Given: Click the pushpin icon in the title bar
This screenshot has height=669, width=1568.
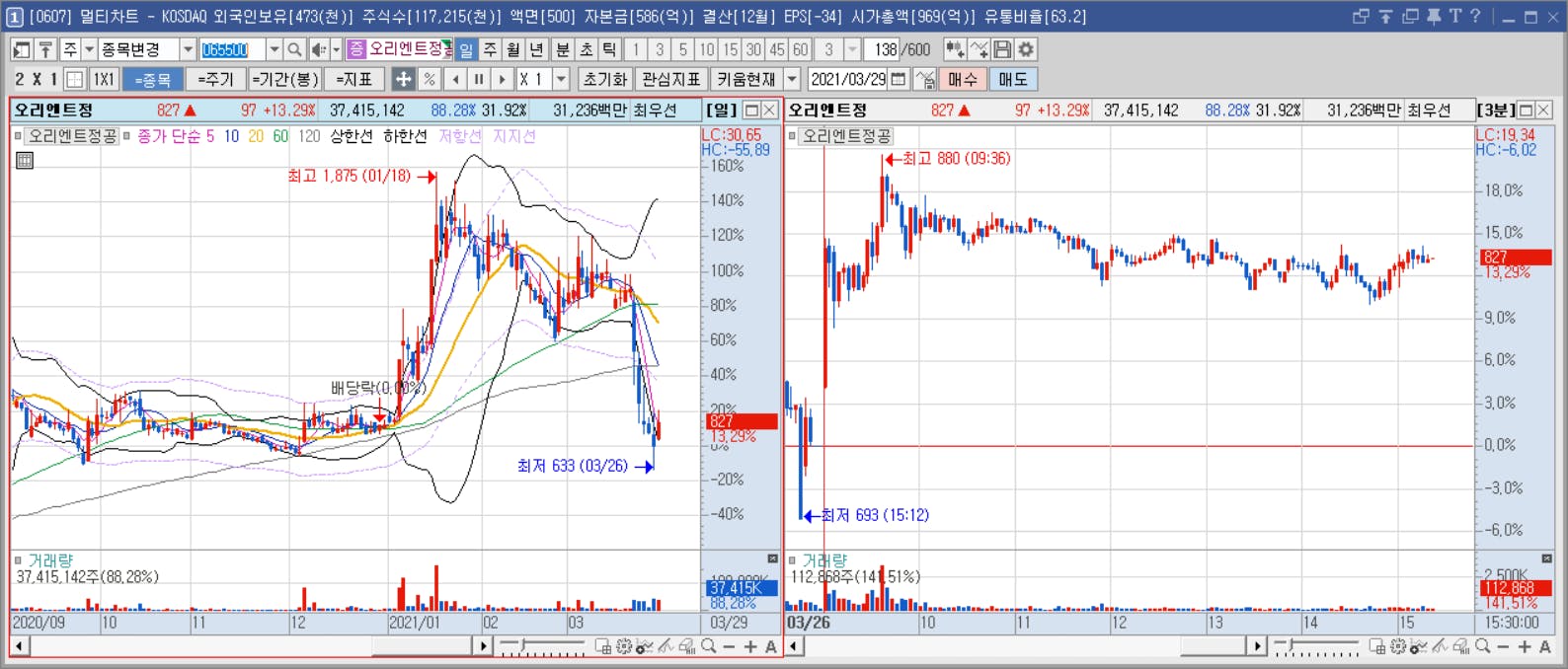Looking at the screenshot, I should pyautogui.click(x=1433, y=16).
